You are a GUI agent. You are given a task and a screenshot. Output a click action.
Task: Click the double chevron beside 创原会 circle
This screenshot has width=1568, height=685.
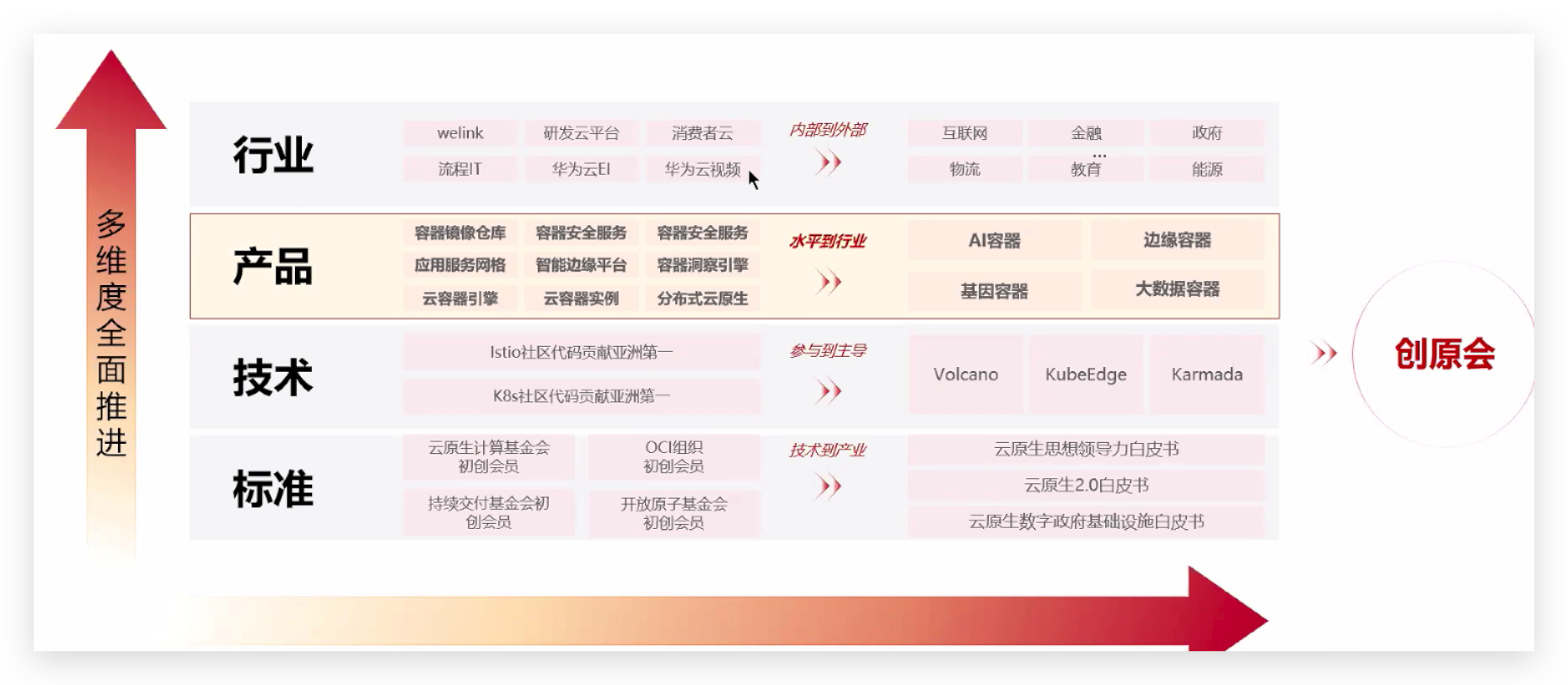point(1324,353)
